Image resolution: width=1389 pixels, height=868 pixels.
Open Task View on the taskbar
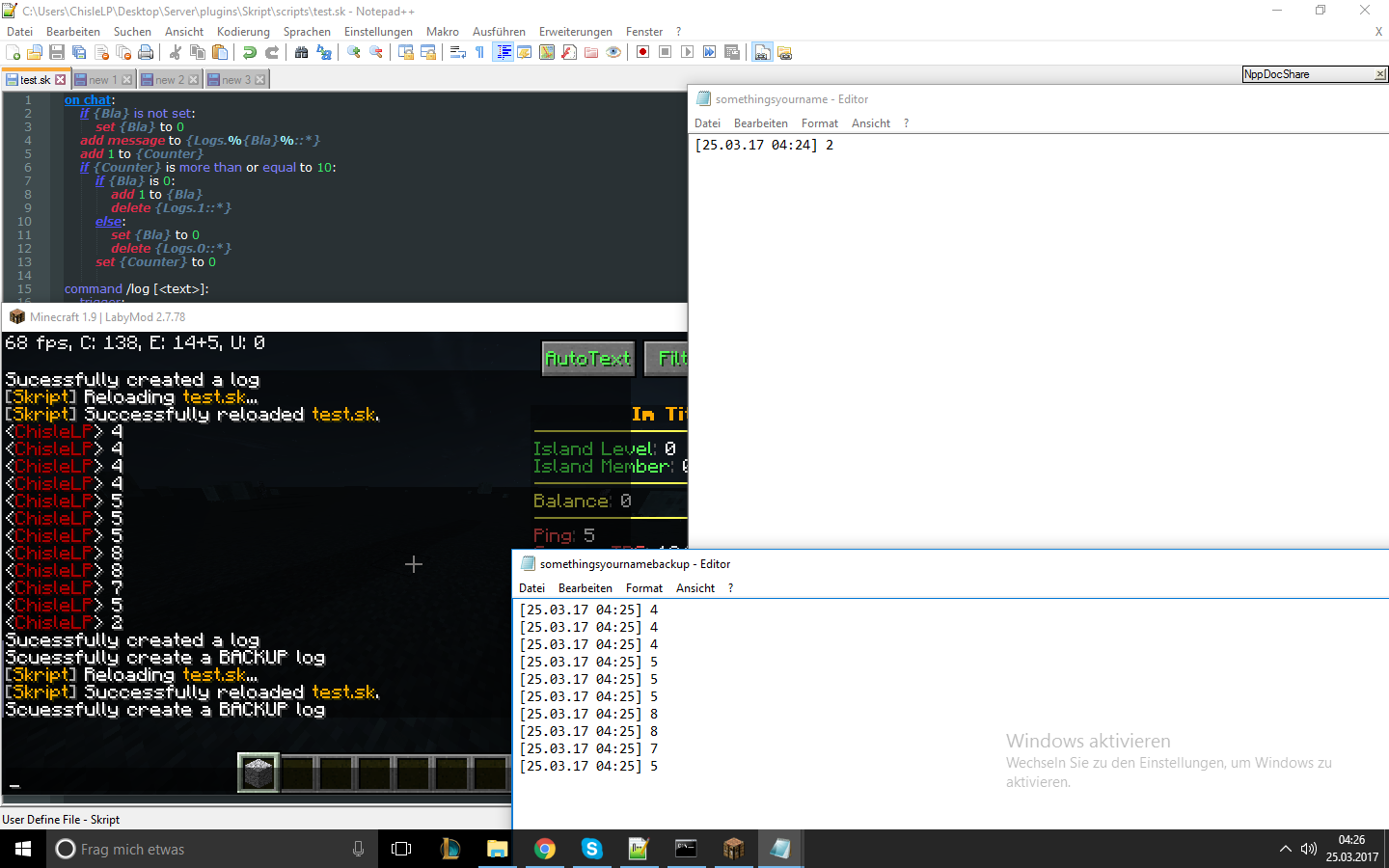point(401,849)
